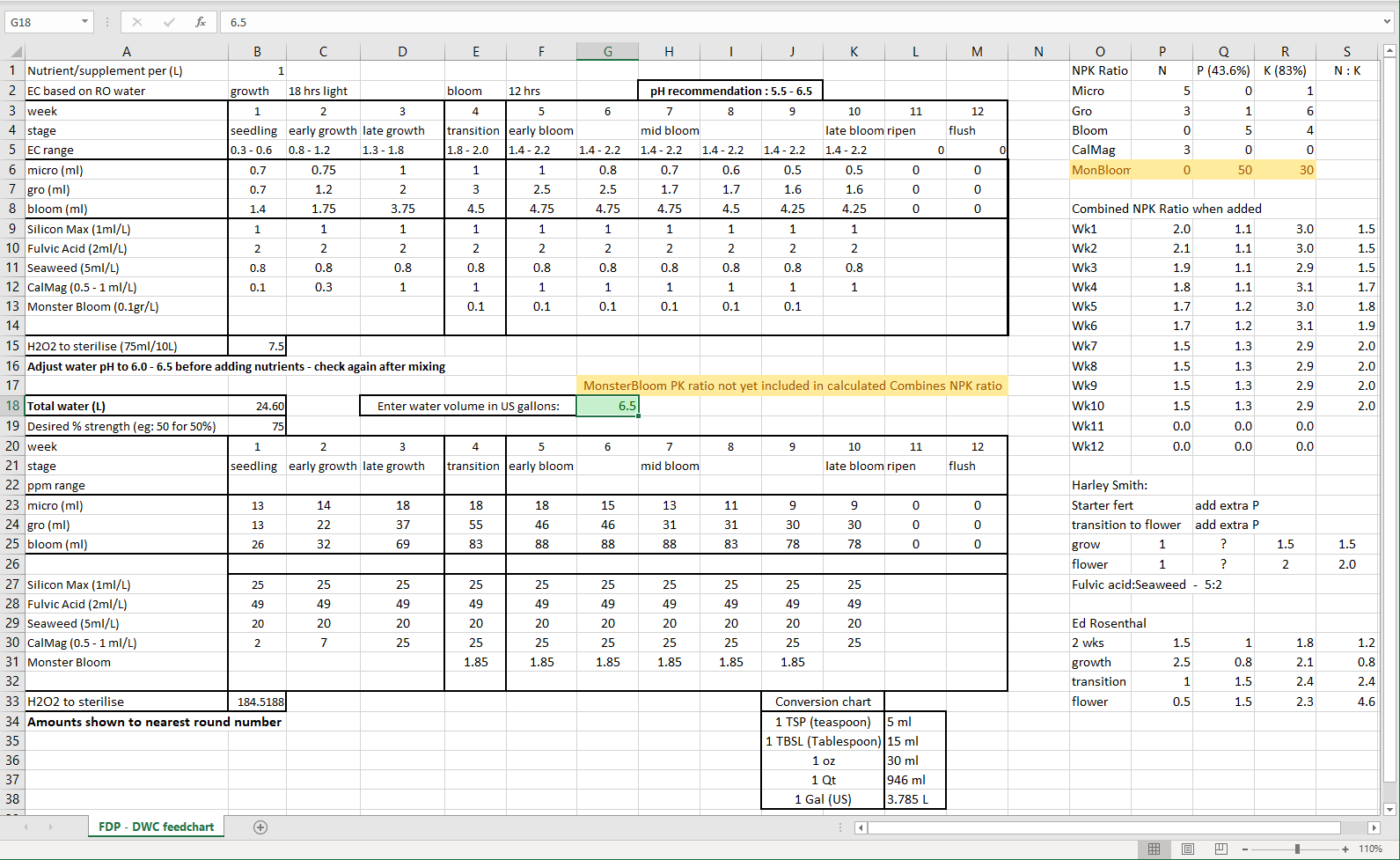Select column A header
The image size is (1400, 860).
tap(127, 51)
